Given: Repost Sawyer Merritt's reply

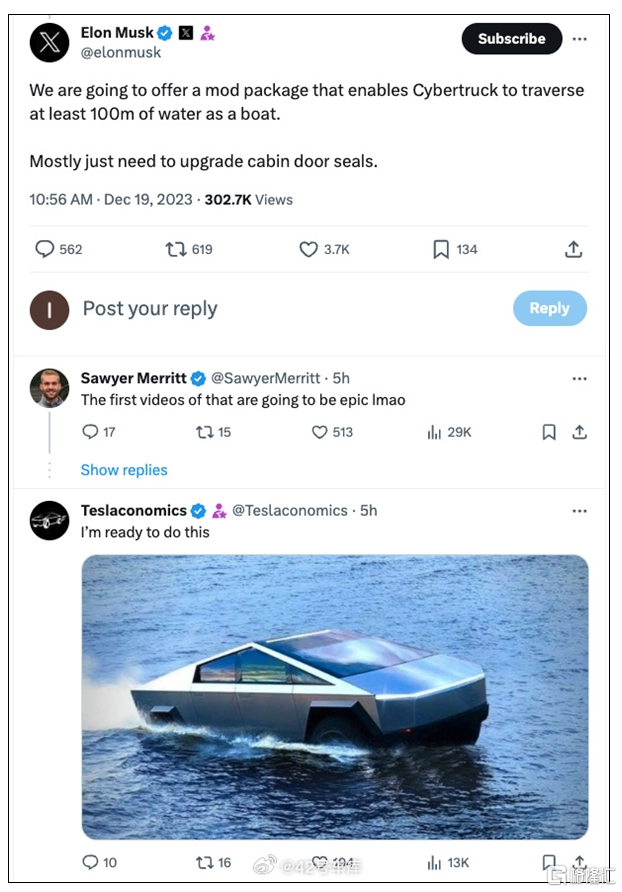Looking at the screenshot, I should point(205,432).
